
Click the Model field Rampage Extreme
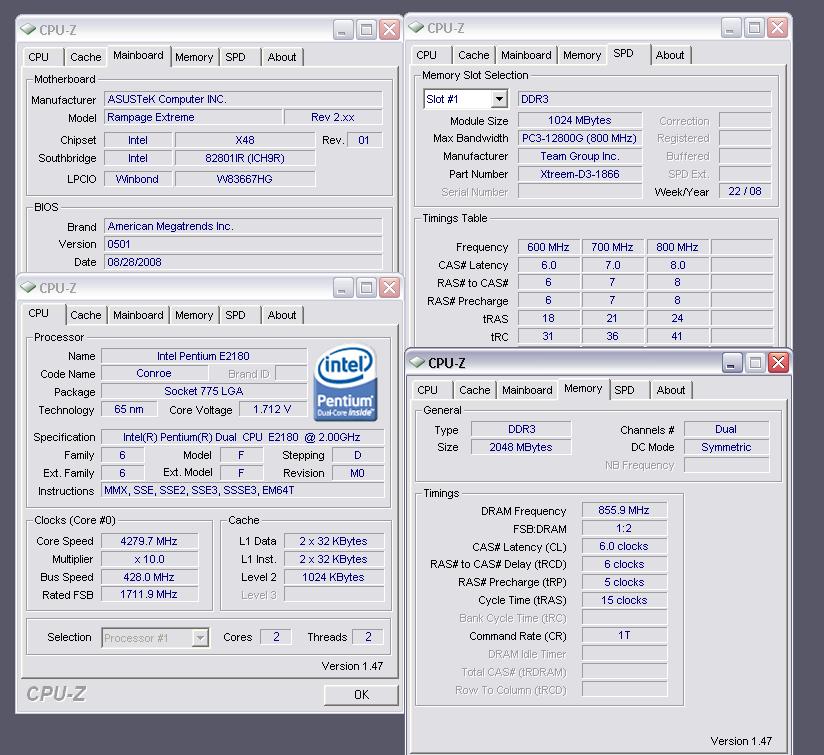pos(193,117)
